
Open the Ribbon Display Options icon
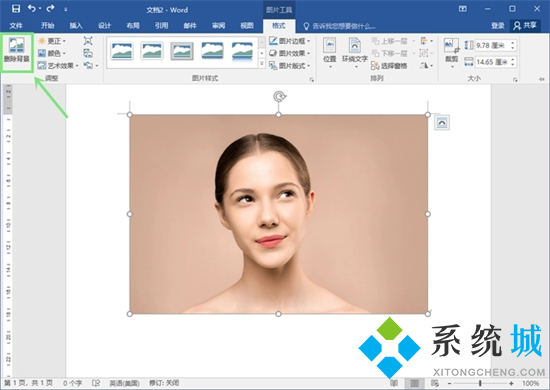(463, 9)
